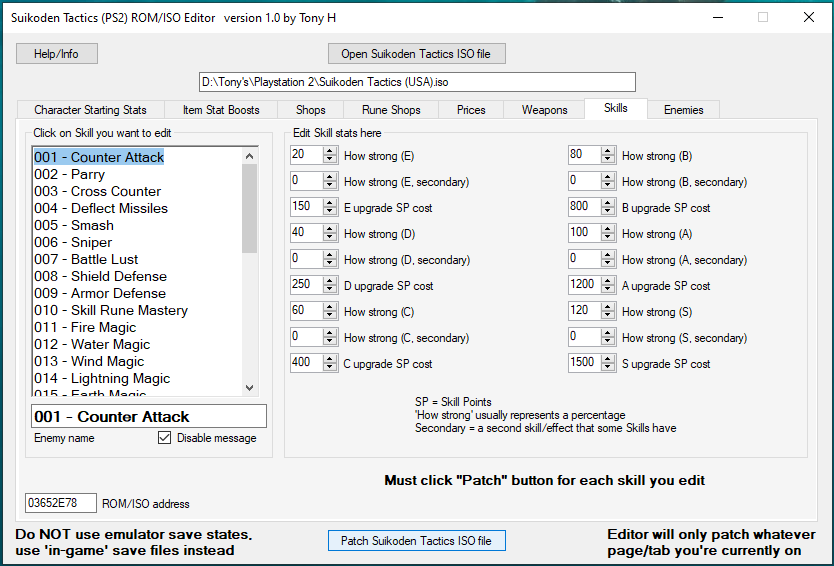Open the Help/Info dialog

57,54
